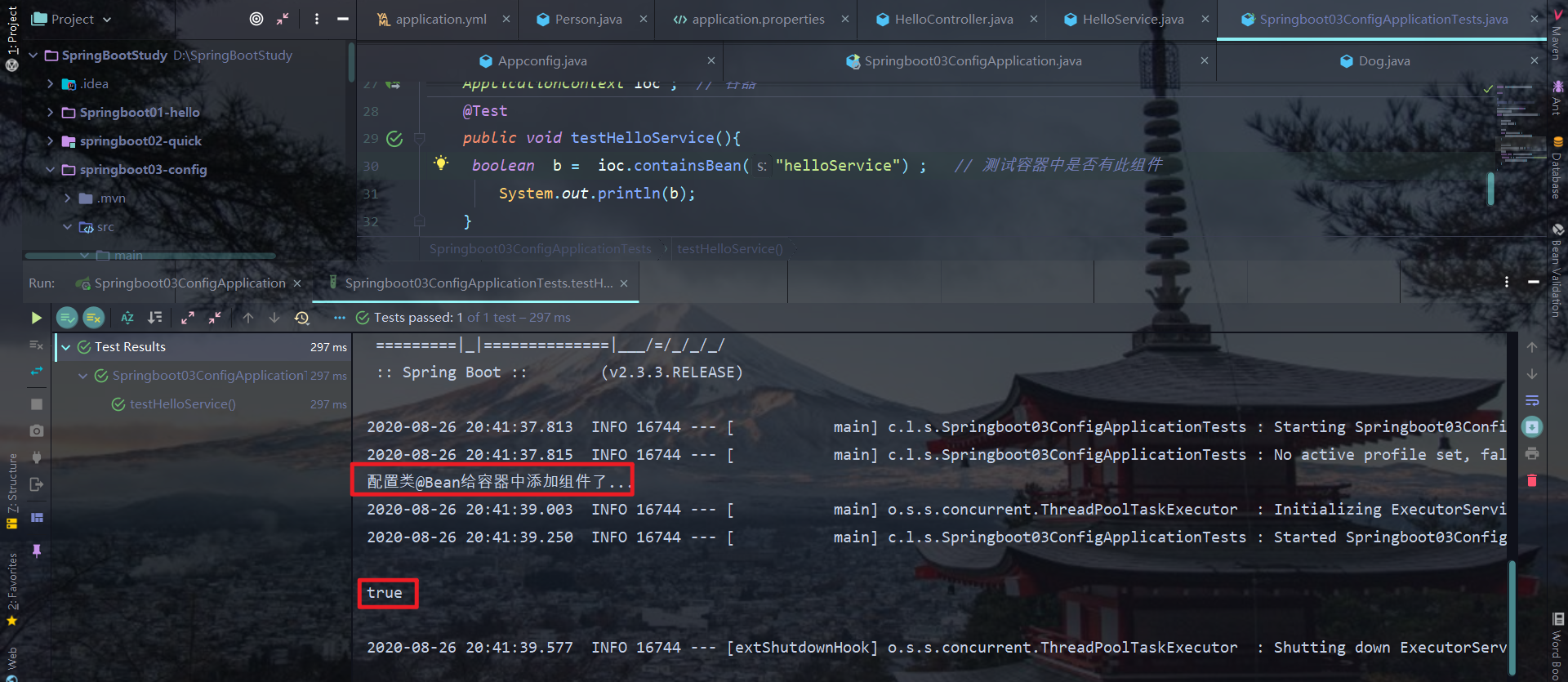Click the Rerun Failed Tests icon

click(36, 345)
